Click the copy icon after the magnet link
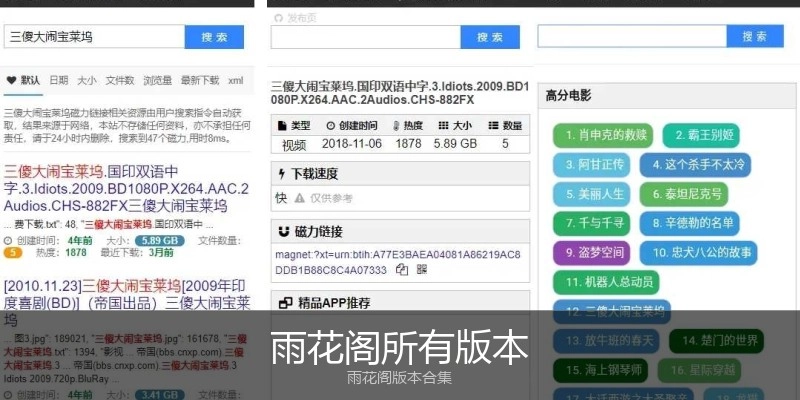The height and width of the screenshot is (400, 800). pos(402,270)
